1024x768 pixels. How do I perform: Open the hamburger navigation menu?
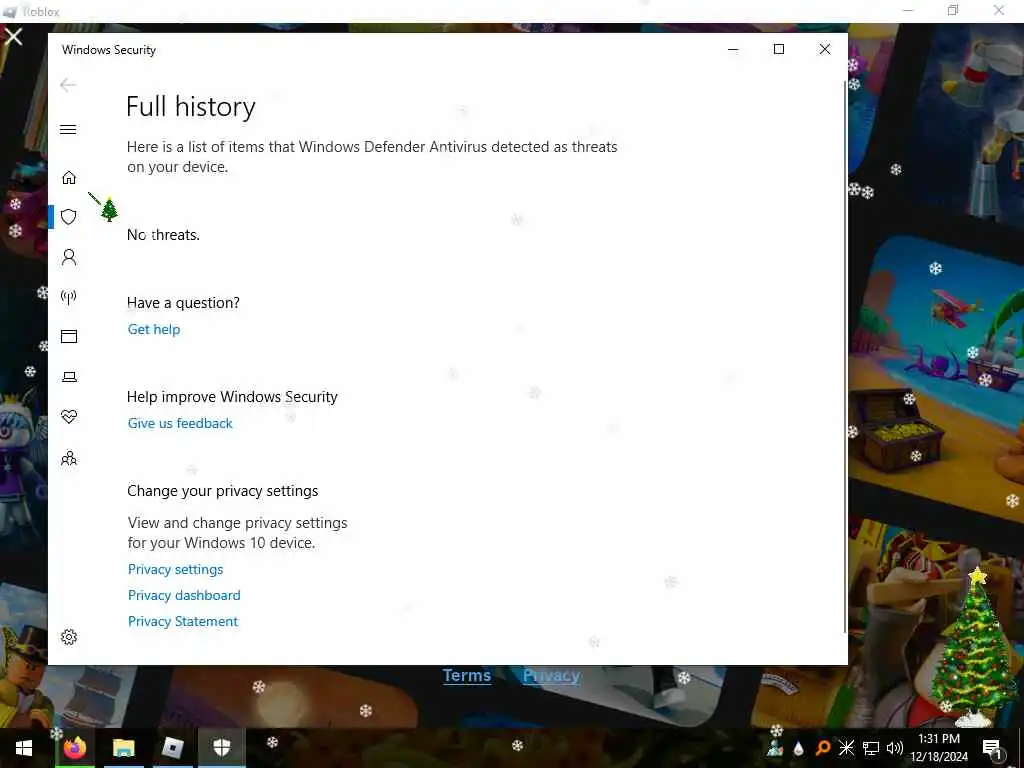click(x=68, y=129)
